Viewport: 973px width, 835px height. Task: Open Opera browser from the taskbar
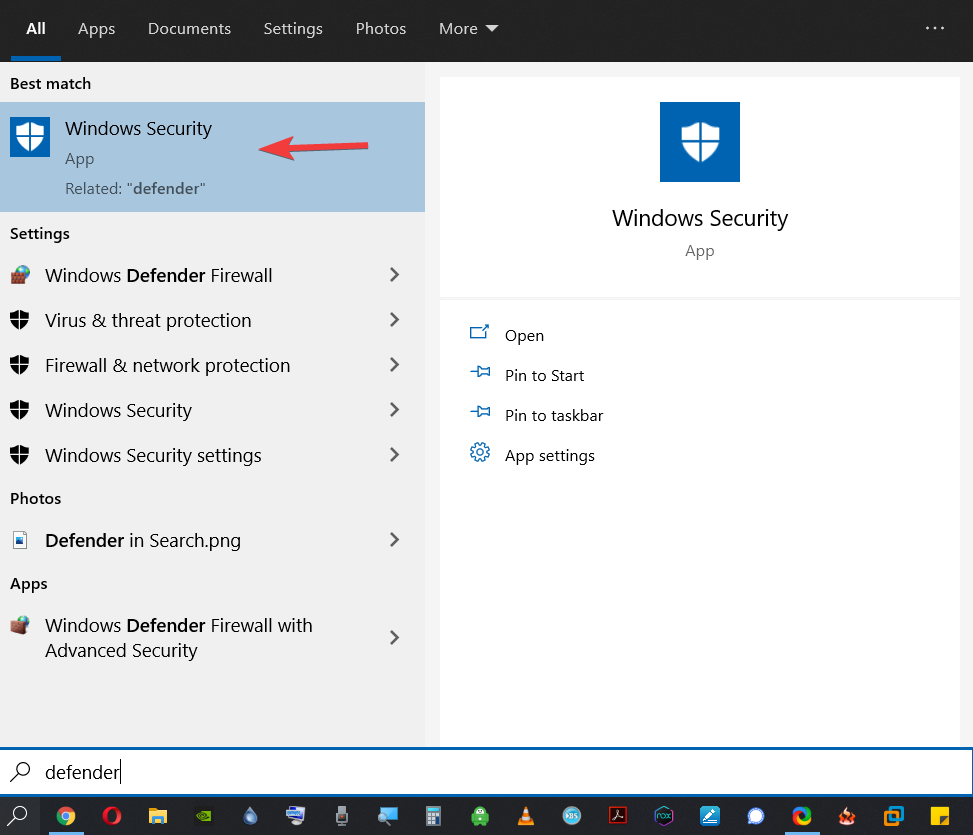click(x=112, y=816)
